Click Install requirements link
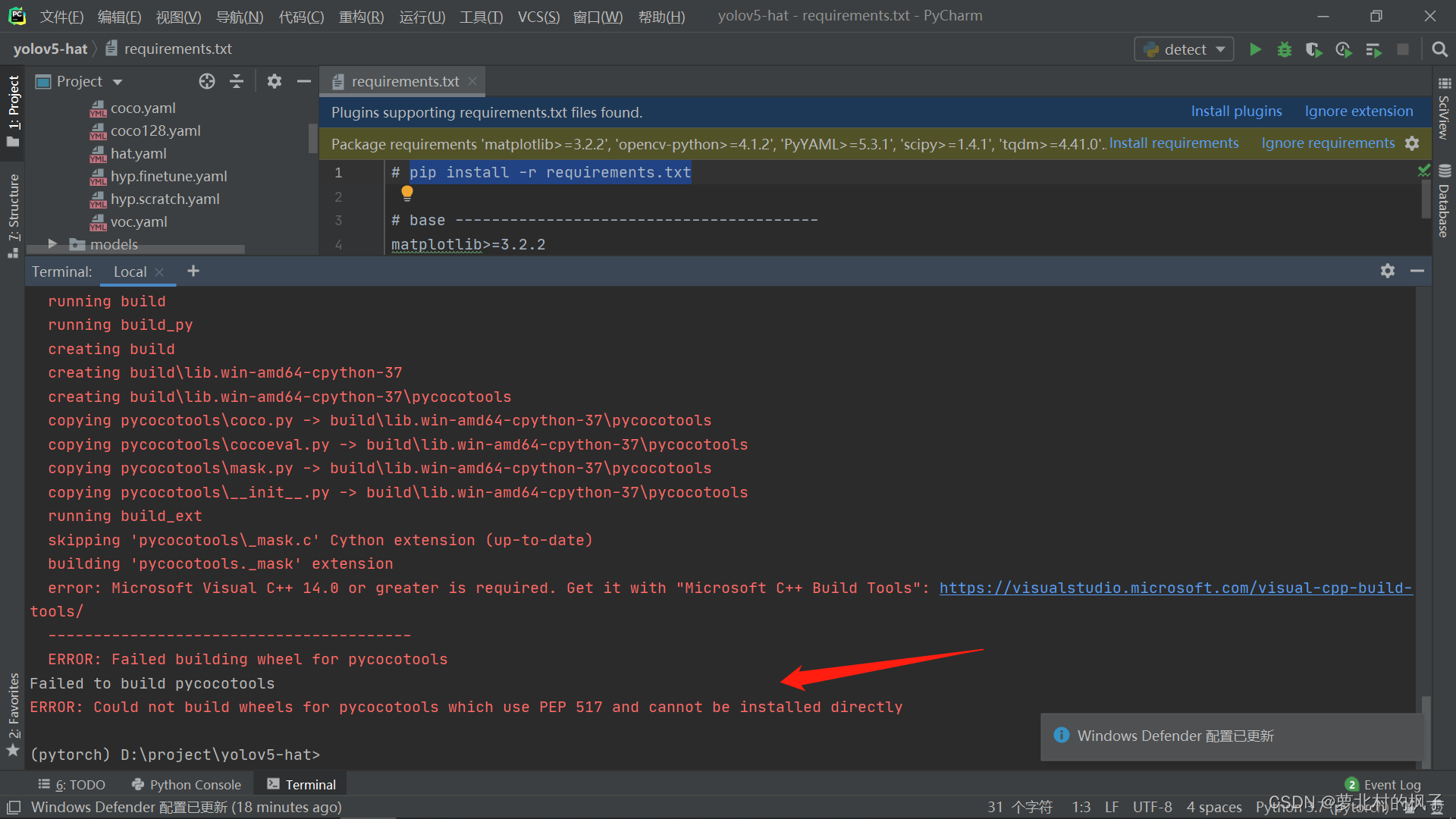The image size is (1456, 819). click(1174, 143)
